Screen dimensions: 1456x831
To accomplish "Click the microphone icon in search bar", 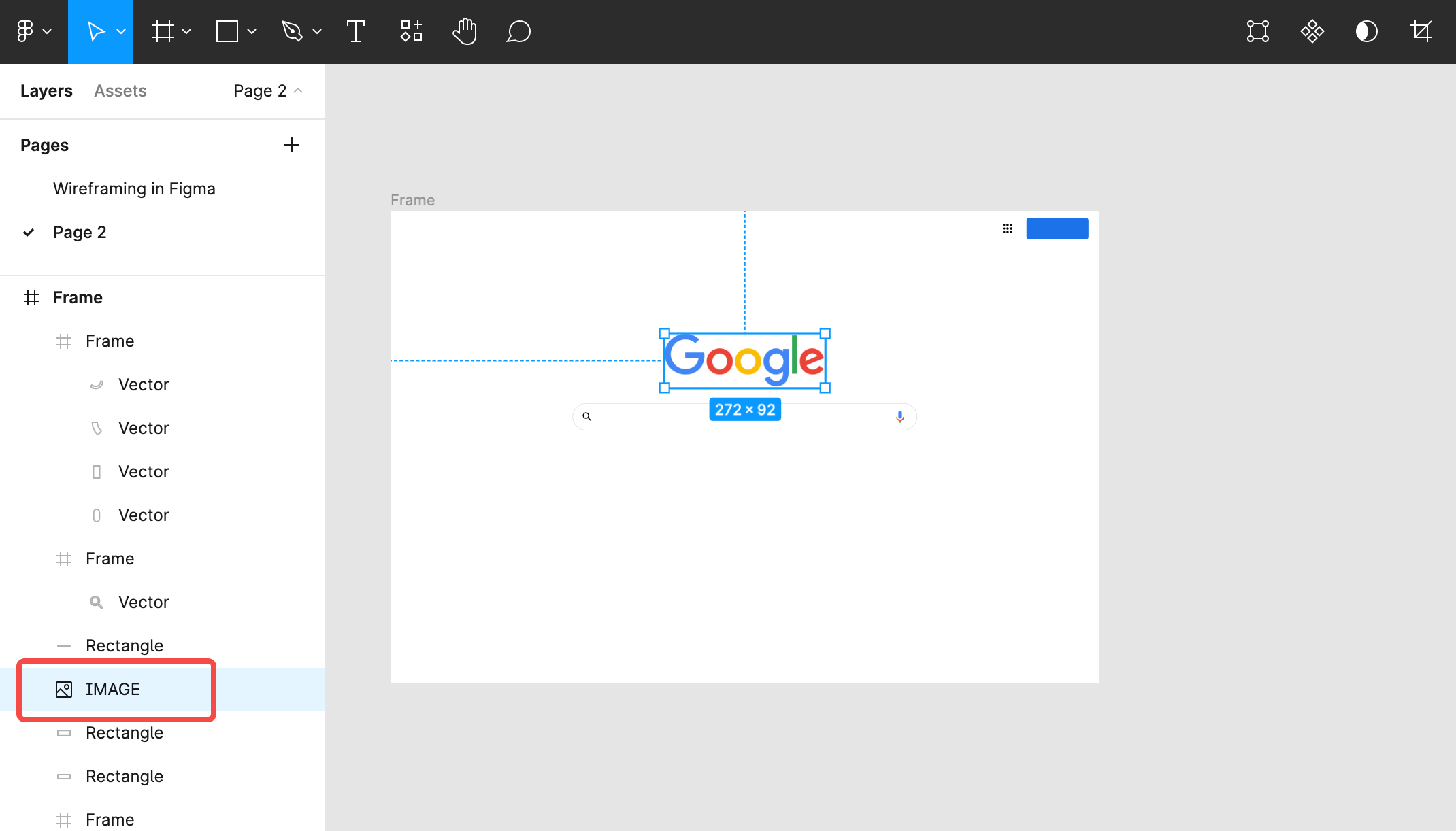I will click(x=899, y=416).
